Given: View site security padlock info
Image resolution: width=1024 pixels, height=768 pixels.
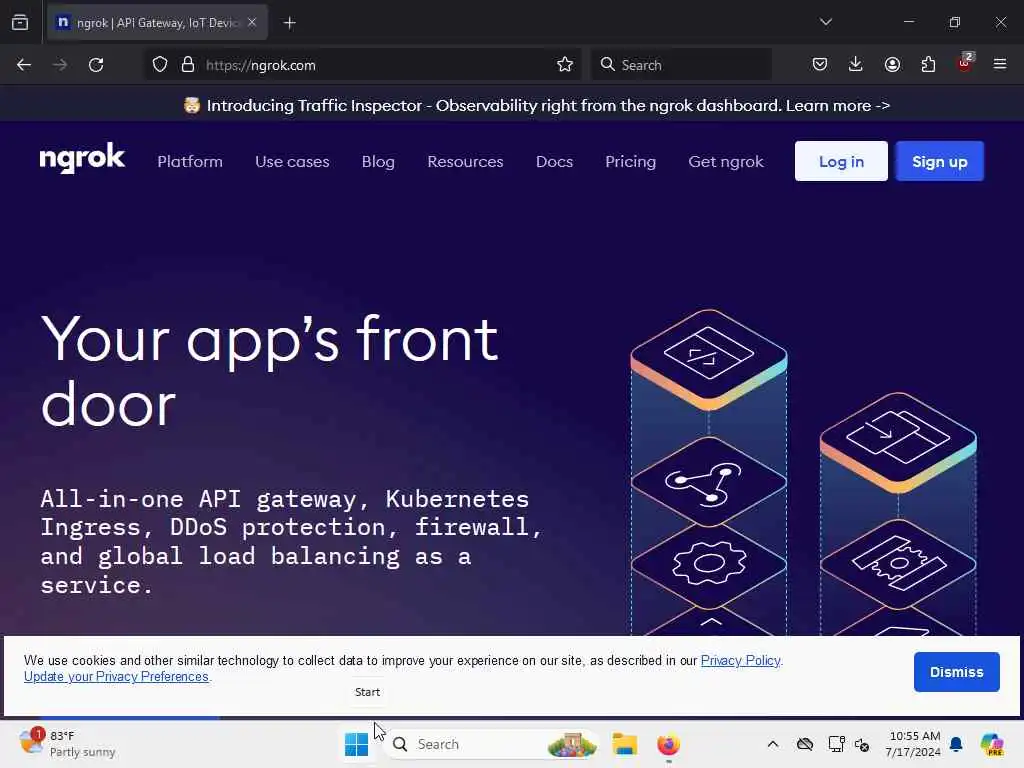Looking at the screenshot, I should point(188,65).
